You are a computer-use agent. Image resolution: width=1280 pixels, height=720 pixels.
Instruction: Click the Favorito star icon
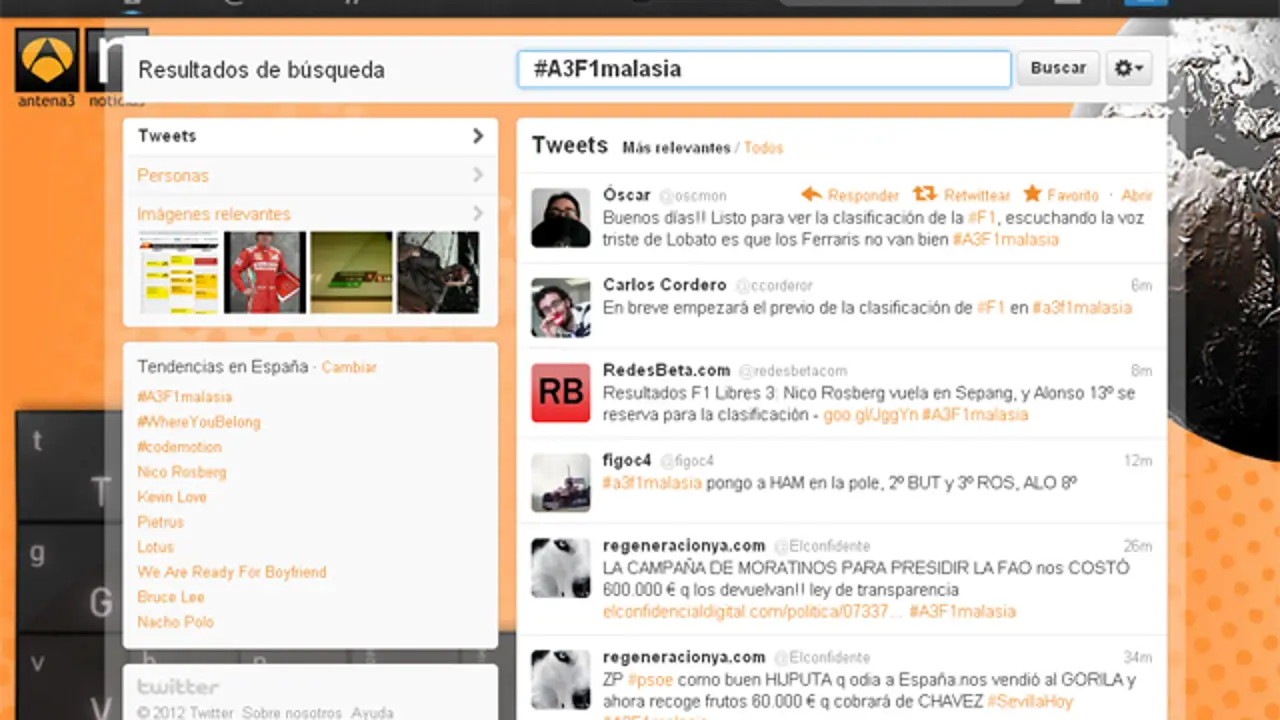pyautogui.click(x=1032, y=193)
